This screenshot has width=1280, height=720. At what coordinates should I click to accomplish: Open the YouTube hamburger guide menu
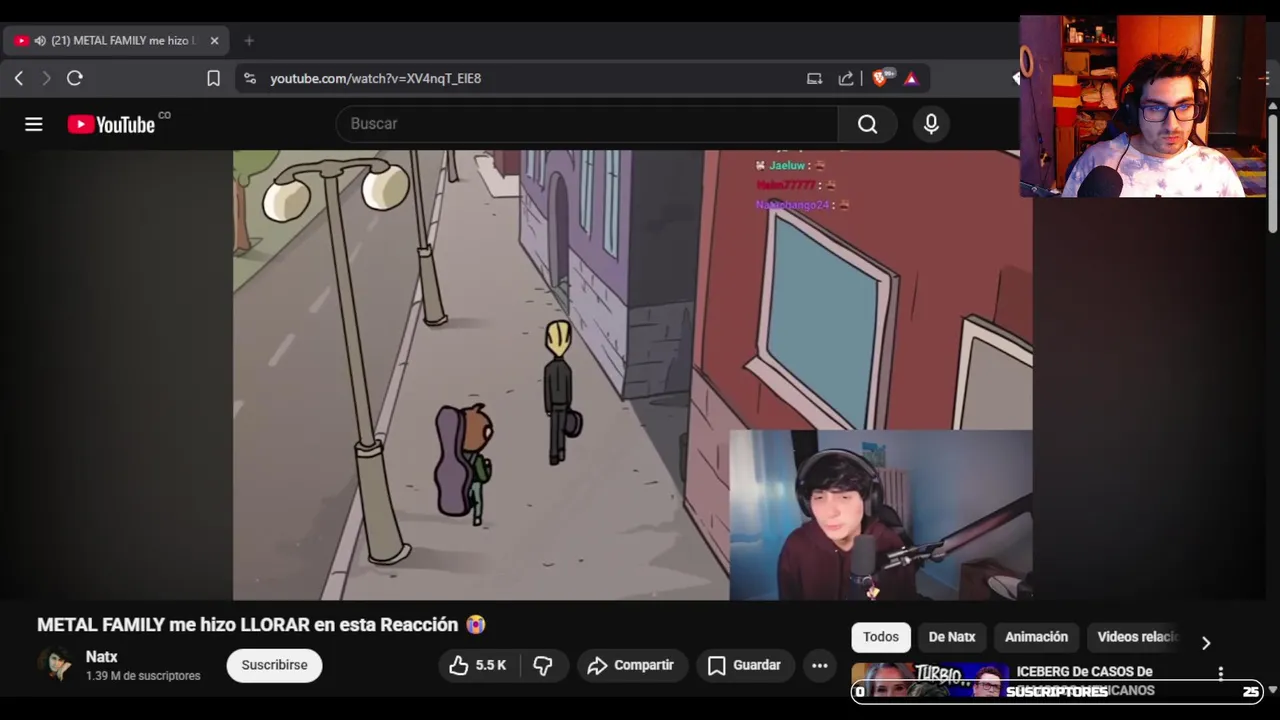[34, 124]
